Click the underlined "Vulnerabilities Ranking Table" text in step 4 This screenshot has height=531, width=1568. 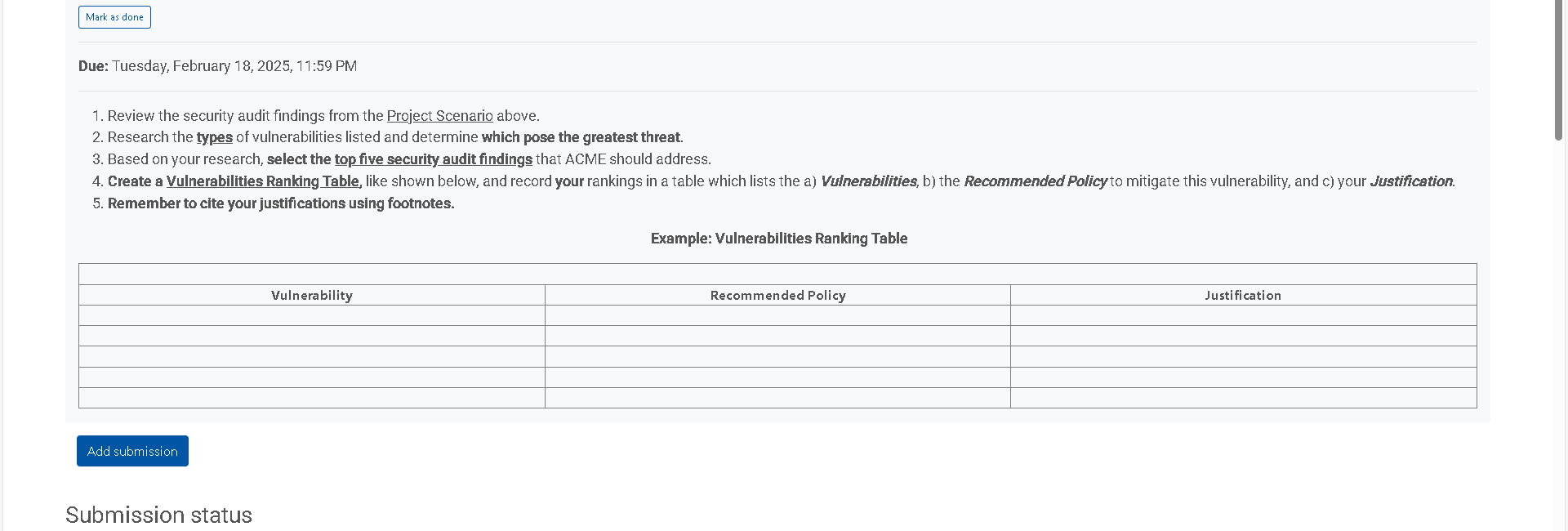point(262,181)
